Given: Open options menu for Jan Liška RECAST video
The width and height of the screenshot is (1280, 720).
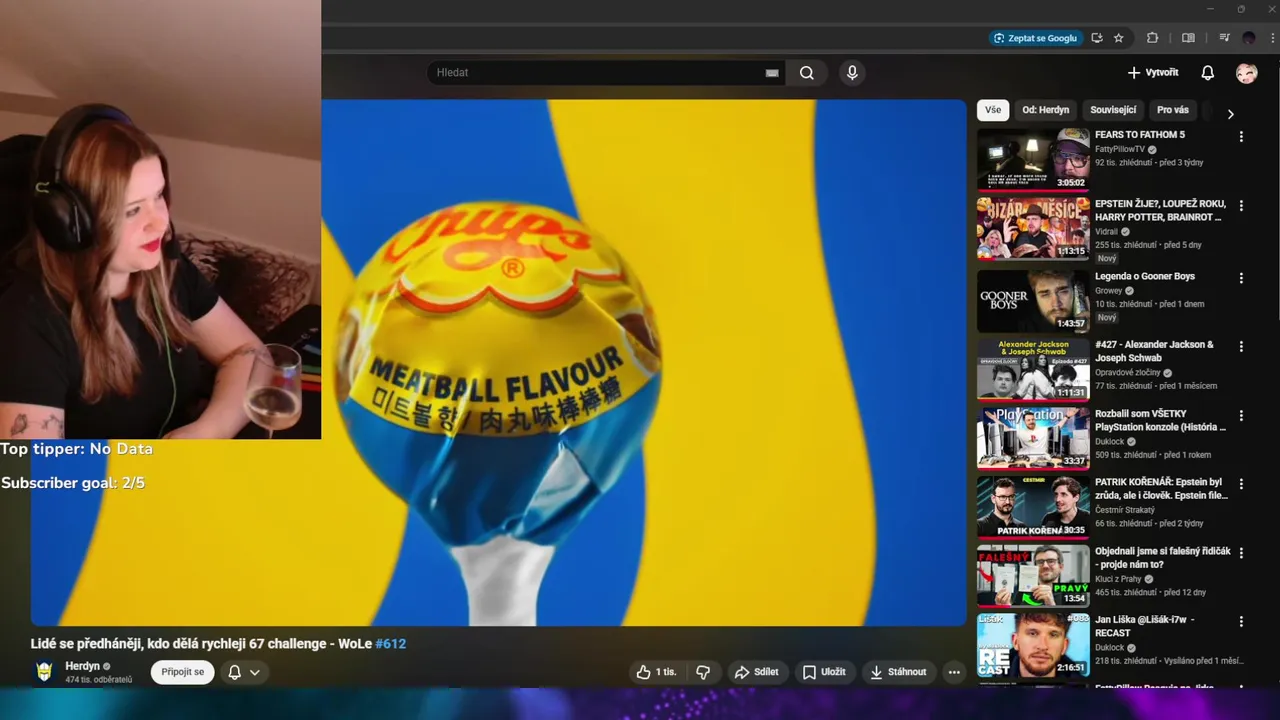Looking at the screenshot, I should tap(1241, 622).
